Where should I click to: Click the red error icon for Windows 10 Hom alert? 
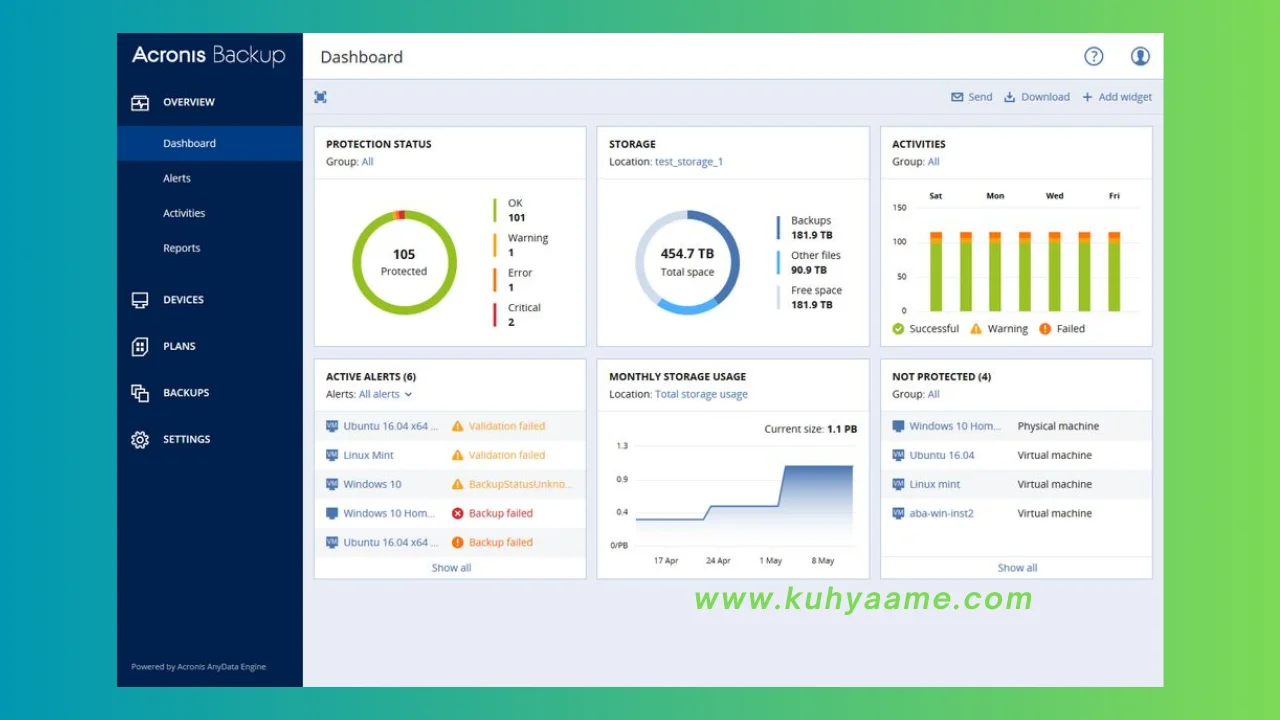[458, 513]
